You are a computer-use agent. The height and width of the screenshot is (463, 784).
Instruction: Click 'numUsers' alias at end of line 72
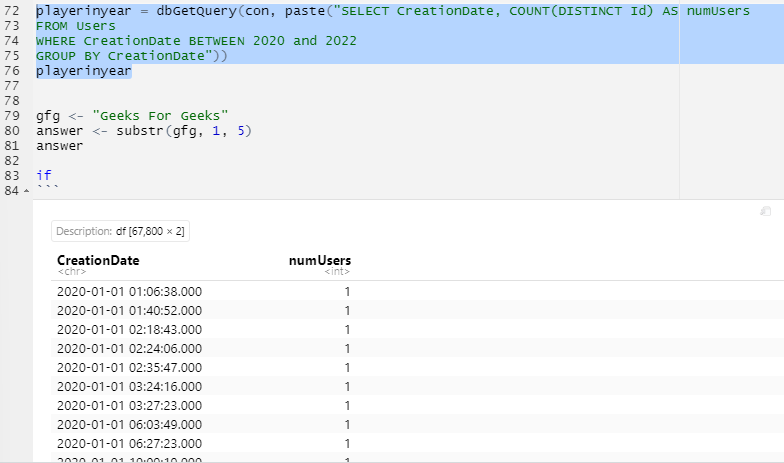point(718,11)
